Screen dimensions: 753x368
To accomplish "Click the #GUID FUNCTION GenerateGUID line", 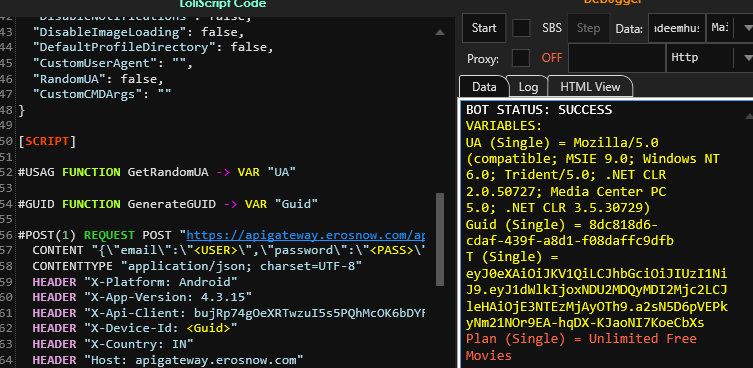I will coord(168,204).
